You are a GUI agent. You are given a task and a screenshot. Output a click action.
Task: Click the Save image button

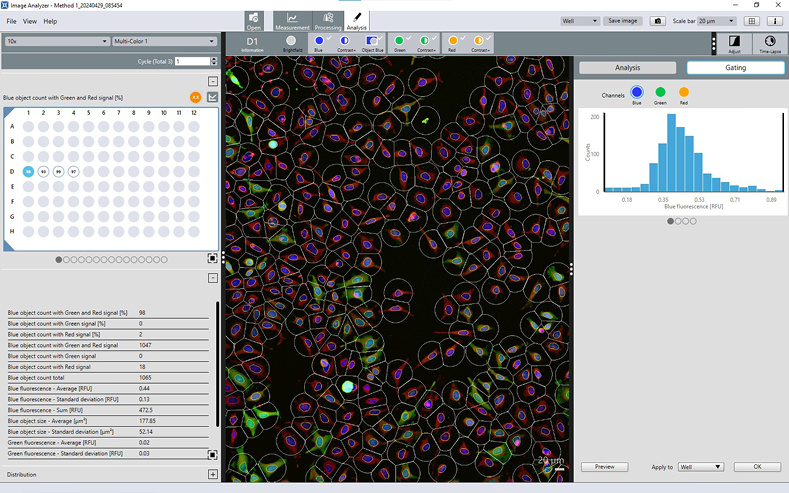pyautogui.click(x=623, y=21)
